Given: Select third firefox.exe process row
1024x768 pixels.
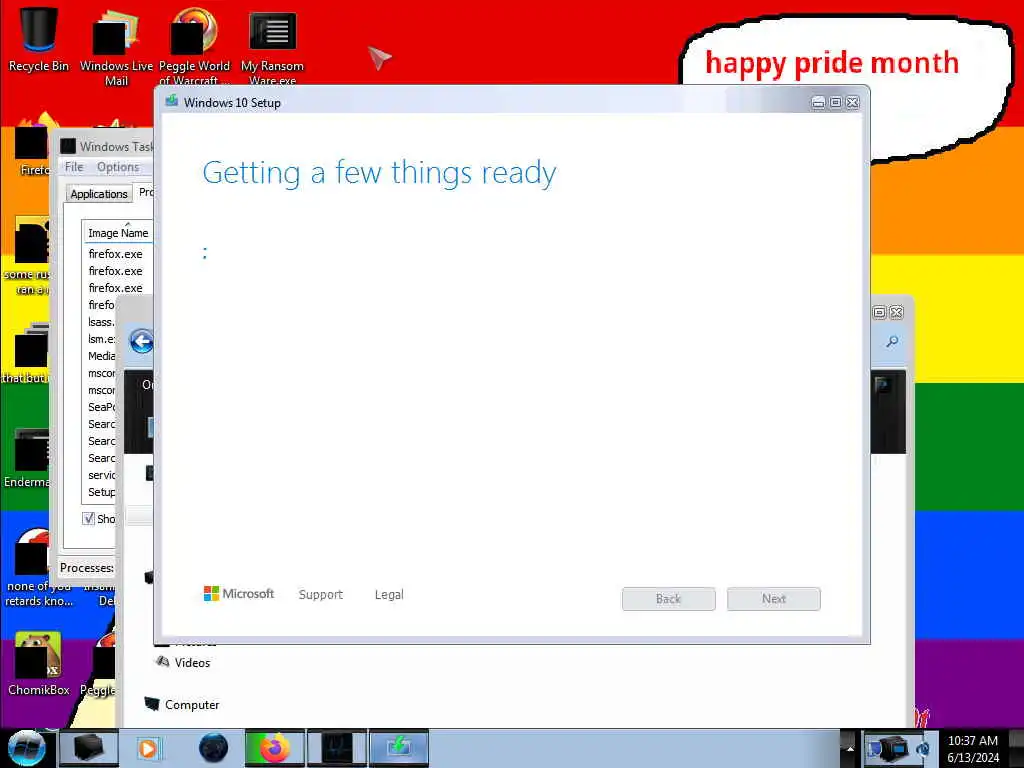Looking at the screenshot, I should click(x=118, y=287).
